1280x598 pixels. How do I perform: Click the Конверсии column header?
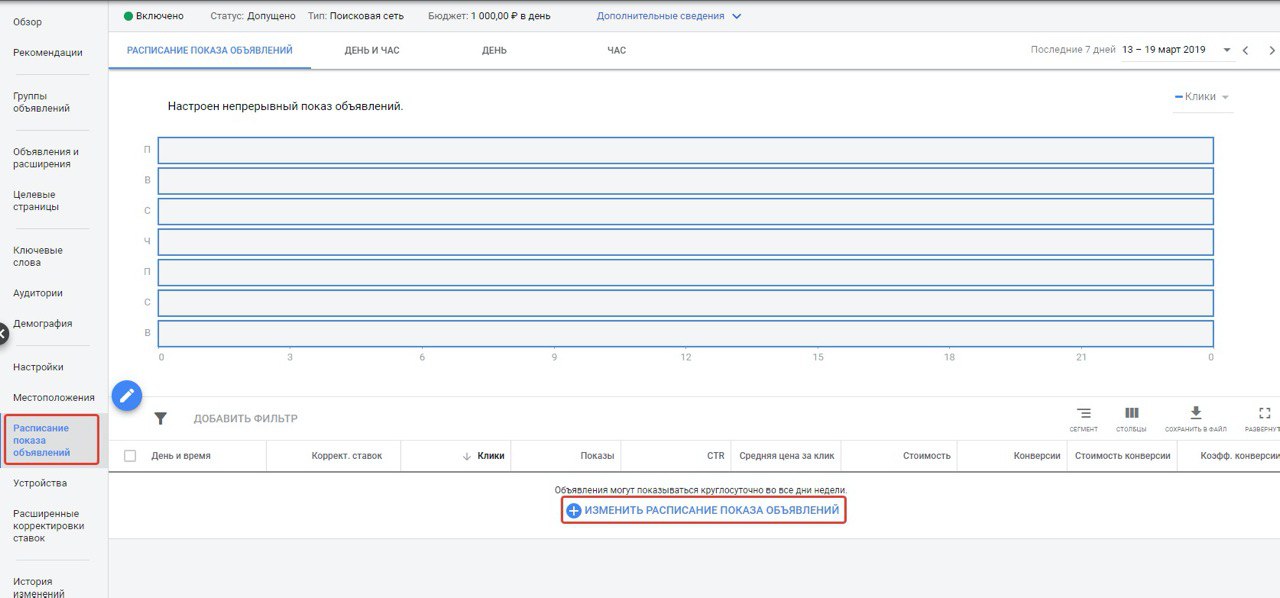[x=1037, y=456]
